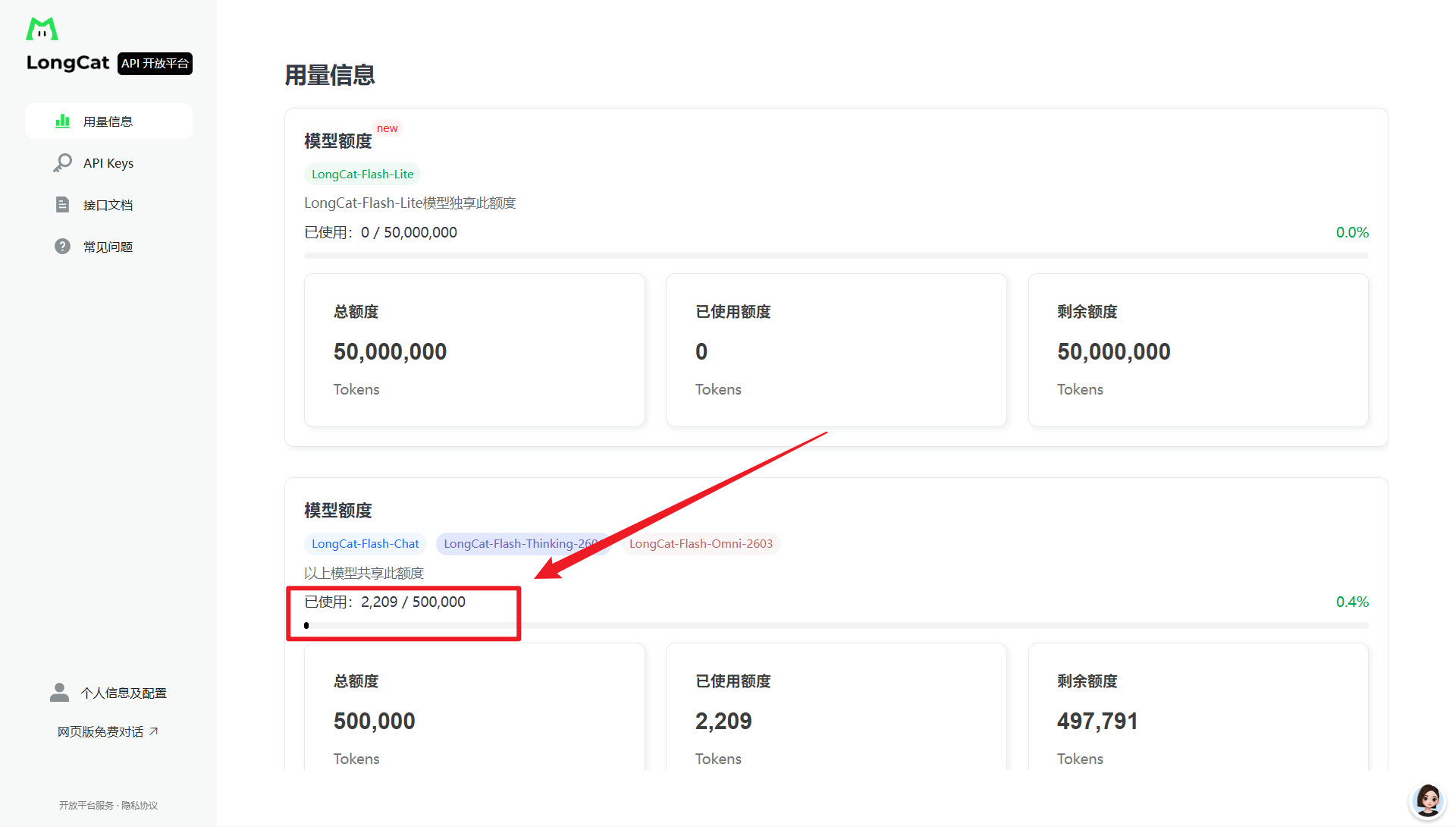Open the 用量信息 sidebar menu item

[x=108, y=121]
